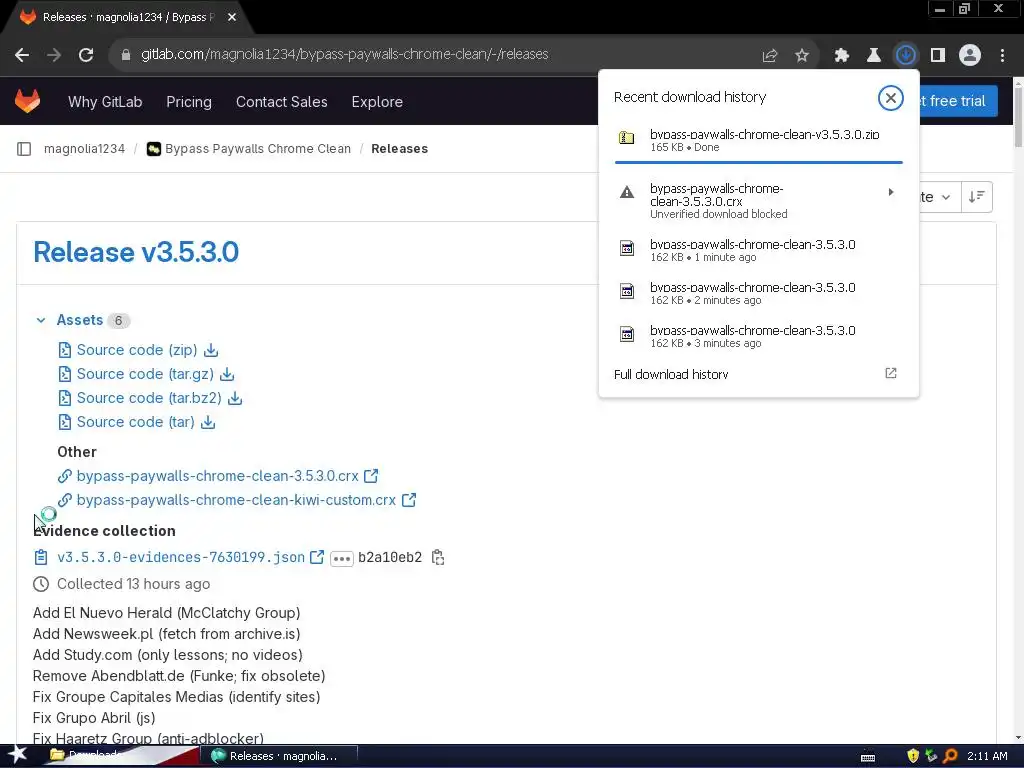
Task: Click the taskbar clock 2:11 AM
Action: coord(987,756)
